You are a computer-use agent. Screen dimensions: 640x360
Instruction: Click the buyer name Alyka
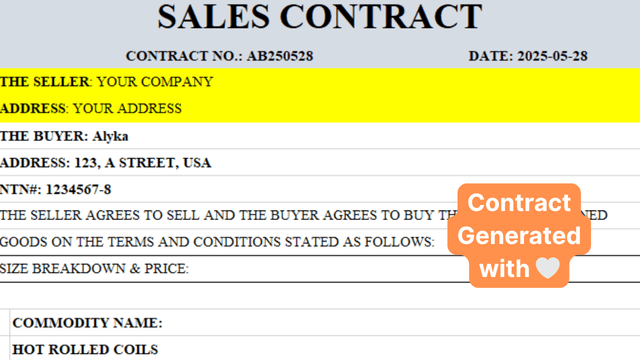pyautogui.click(x=110, y=136)
